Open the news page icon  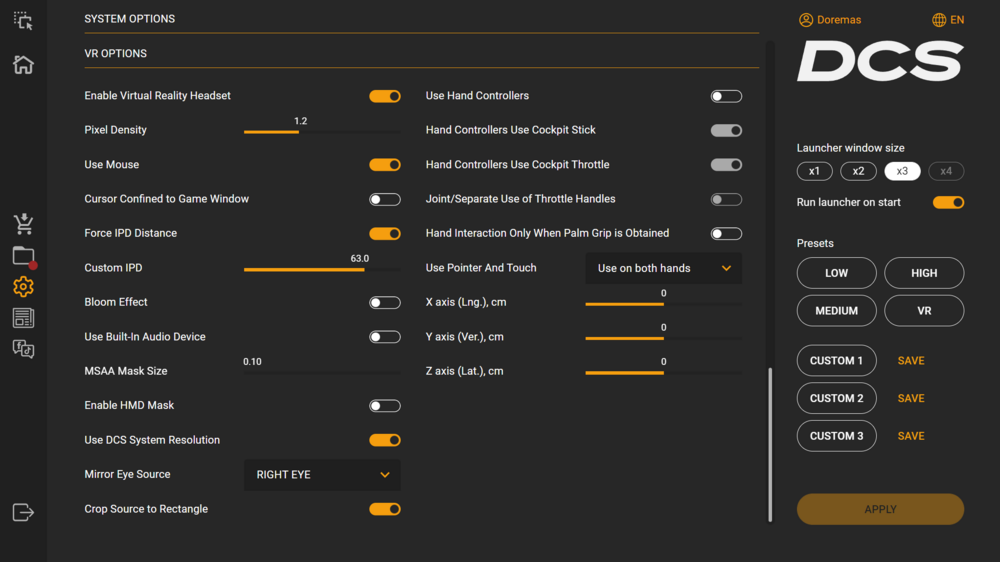coord(23,318)
